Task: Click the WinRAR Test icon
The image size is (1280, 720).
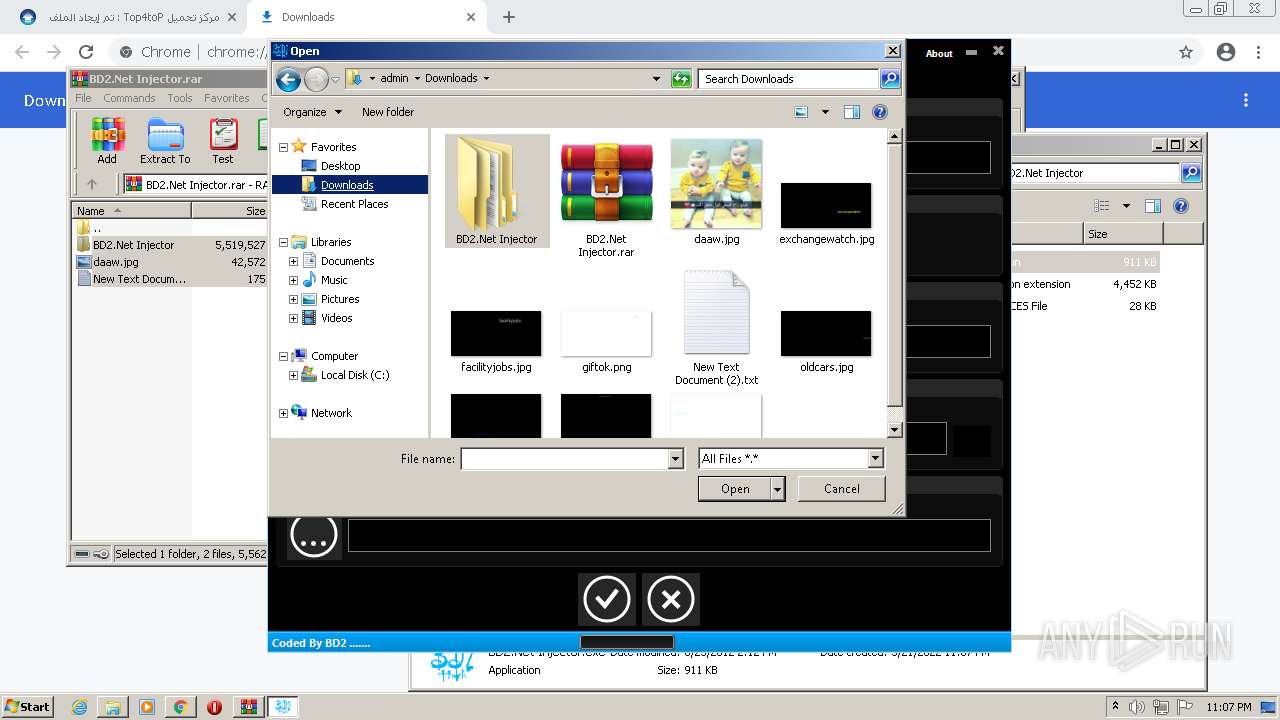Action: 223,141
